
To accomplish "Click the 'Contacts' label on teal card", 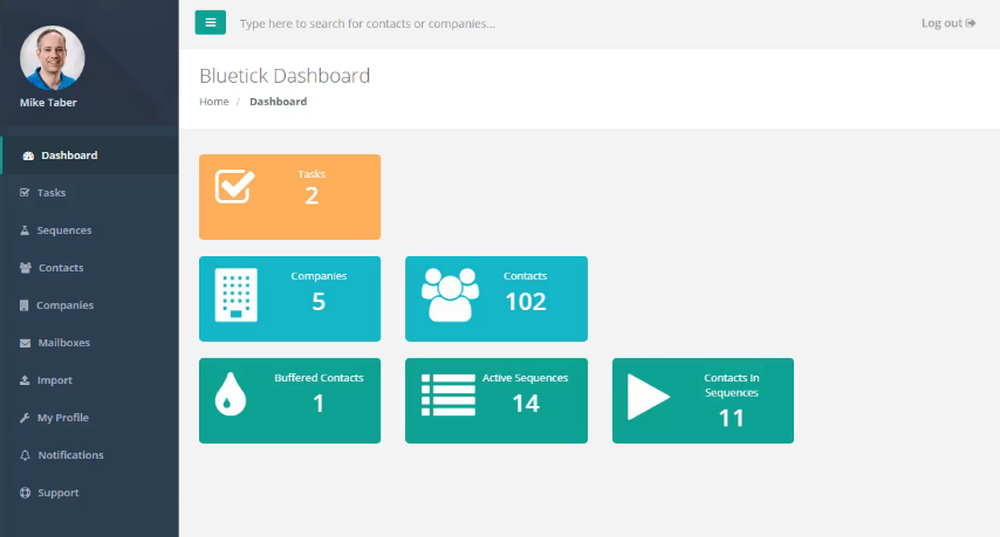I will [525, 276].
